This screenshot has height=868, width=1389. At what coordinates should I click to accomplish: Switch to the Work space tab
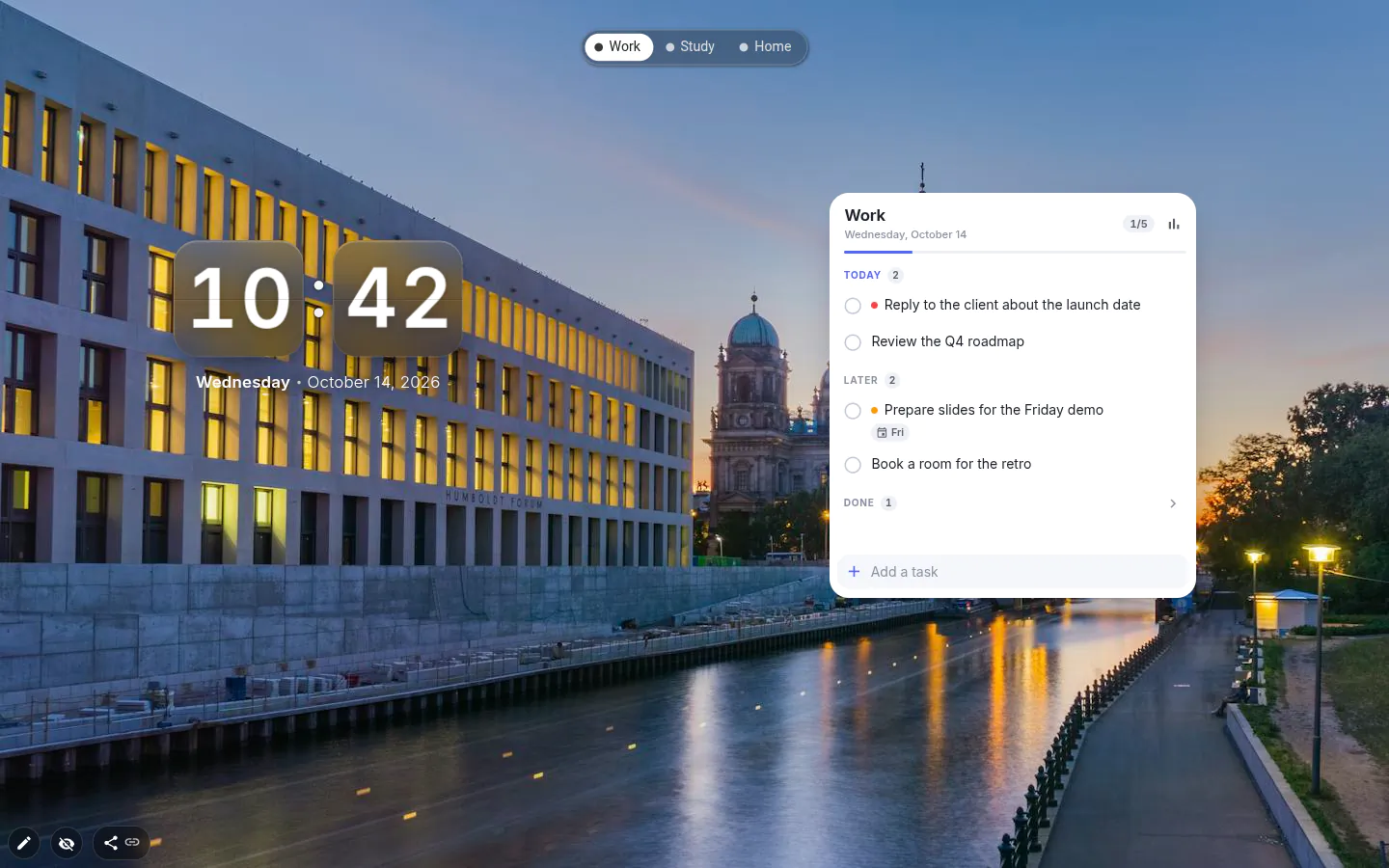(618, 46)
